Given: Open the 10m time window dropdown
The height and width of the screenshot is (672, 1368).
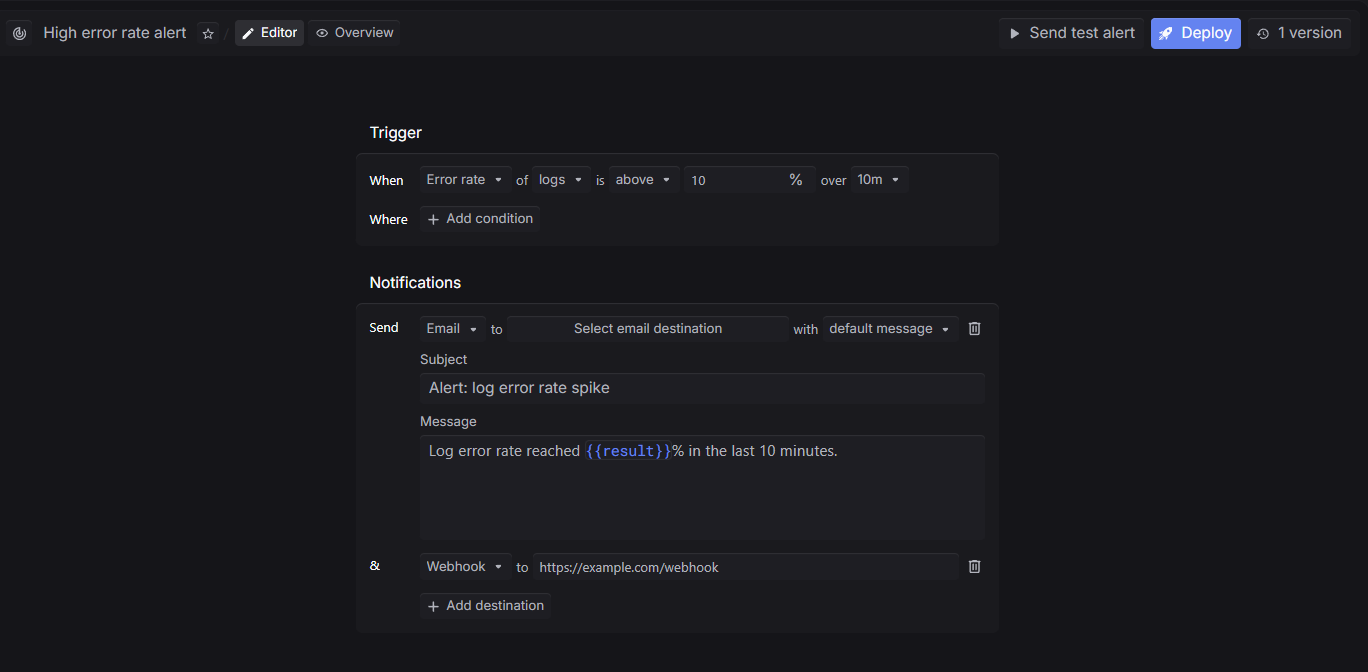Looking at the screenshot, I should tap(879, 180).
